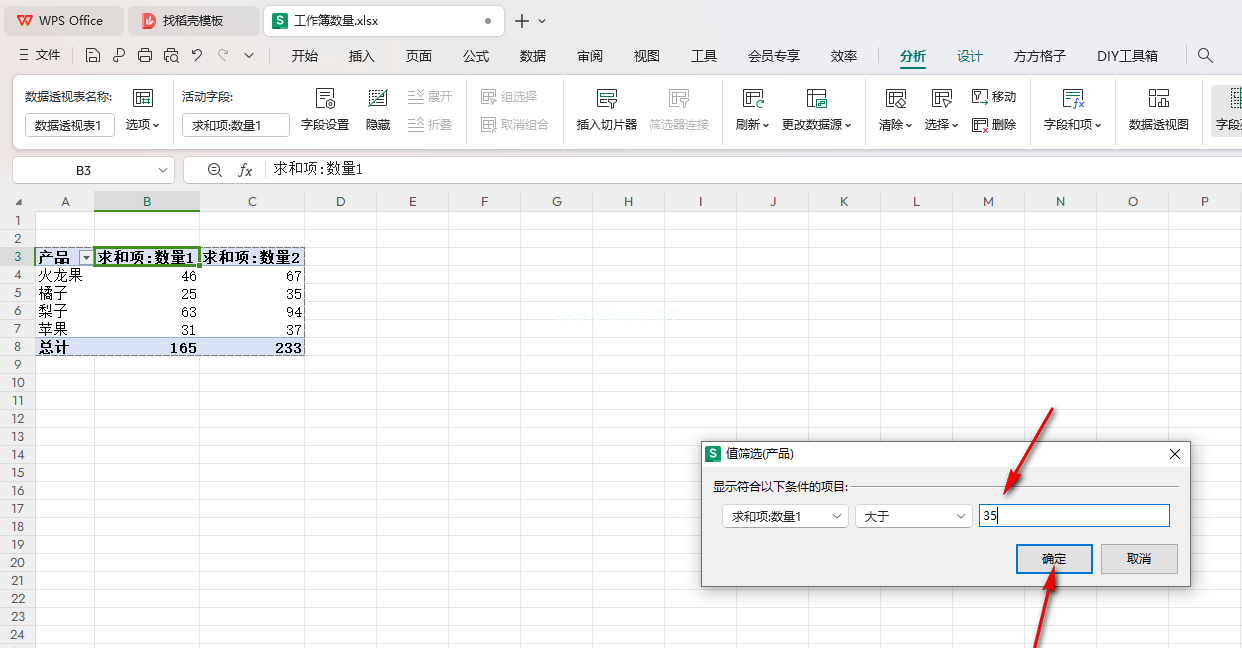Viewport: 1242px width, 648px height.
Task: Open the 大于 condition dropdown
Action: [x=914, y=516]
